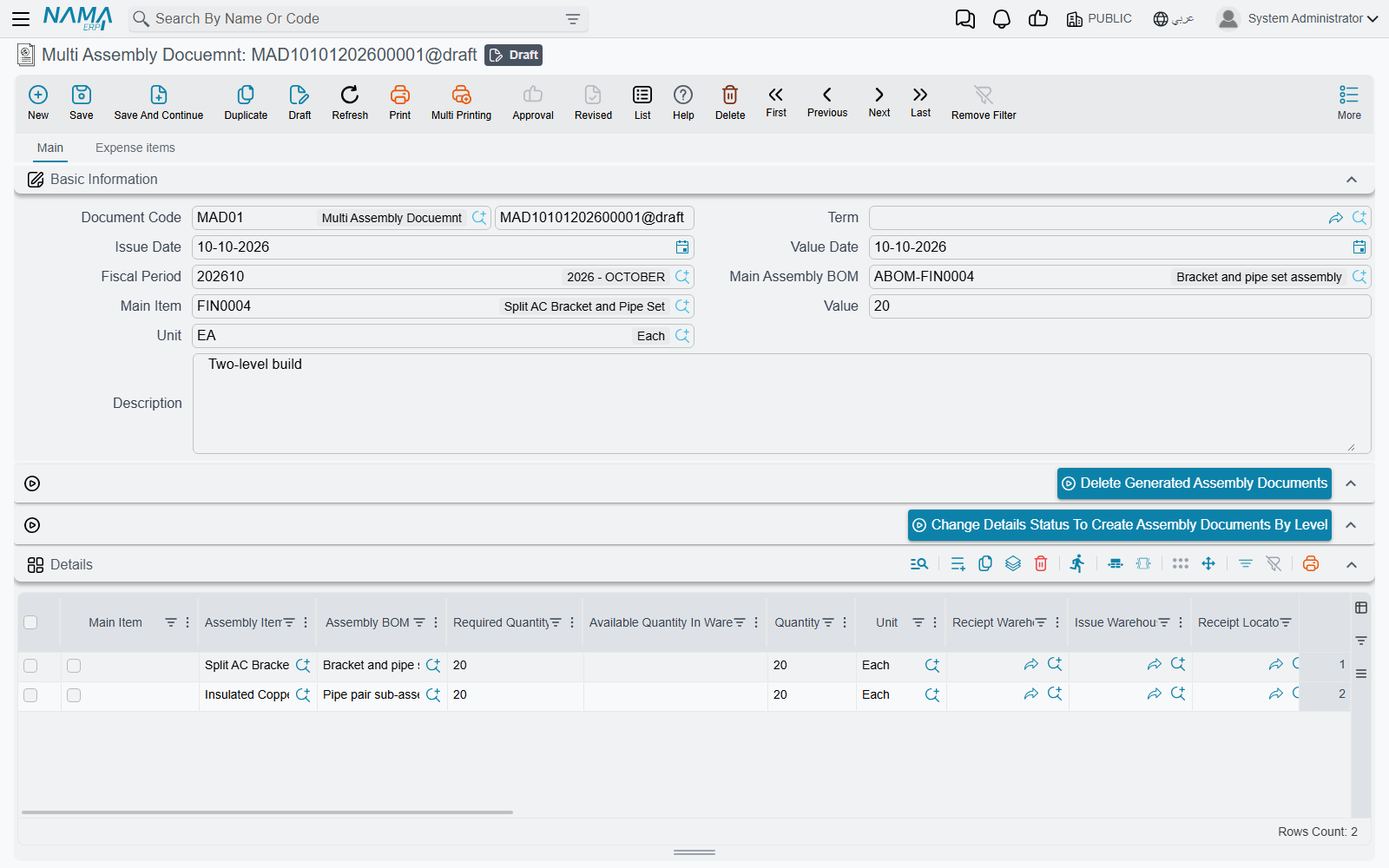Switch to the Main tab

pos(50,148)
